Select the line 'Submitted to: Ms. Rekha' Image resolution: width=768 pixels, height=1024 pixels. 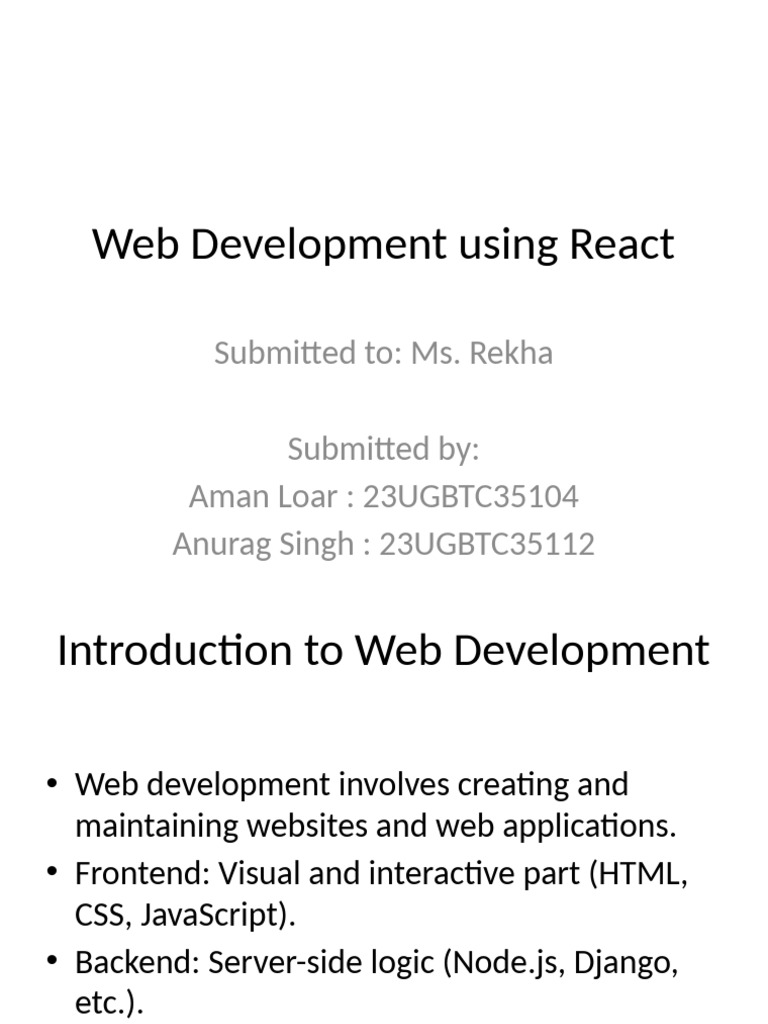[x=383, y=353]
